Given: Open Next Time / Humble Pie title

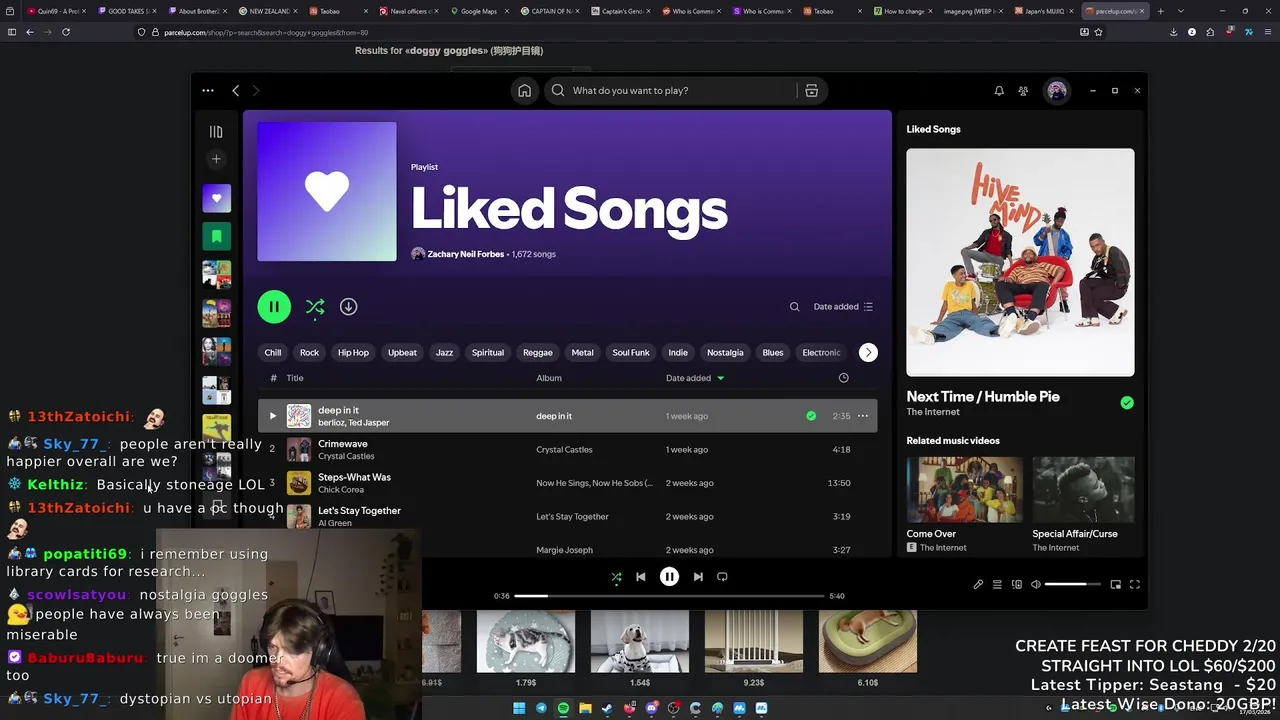Looking at the screenshot, I should tap(983, 397).
